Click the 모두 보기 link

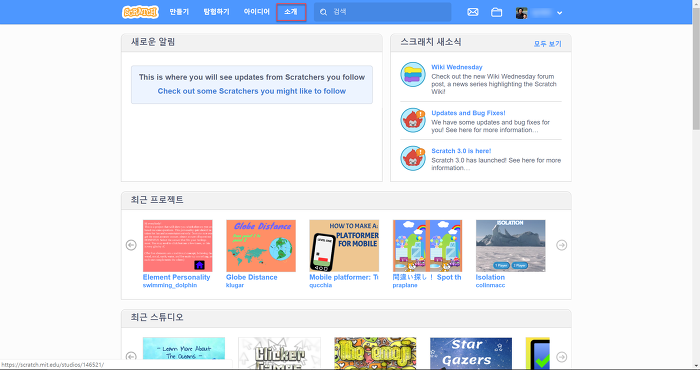(x=548, y=44)
